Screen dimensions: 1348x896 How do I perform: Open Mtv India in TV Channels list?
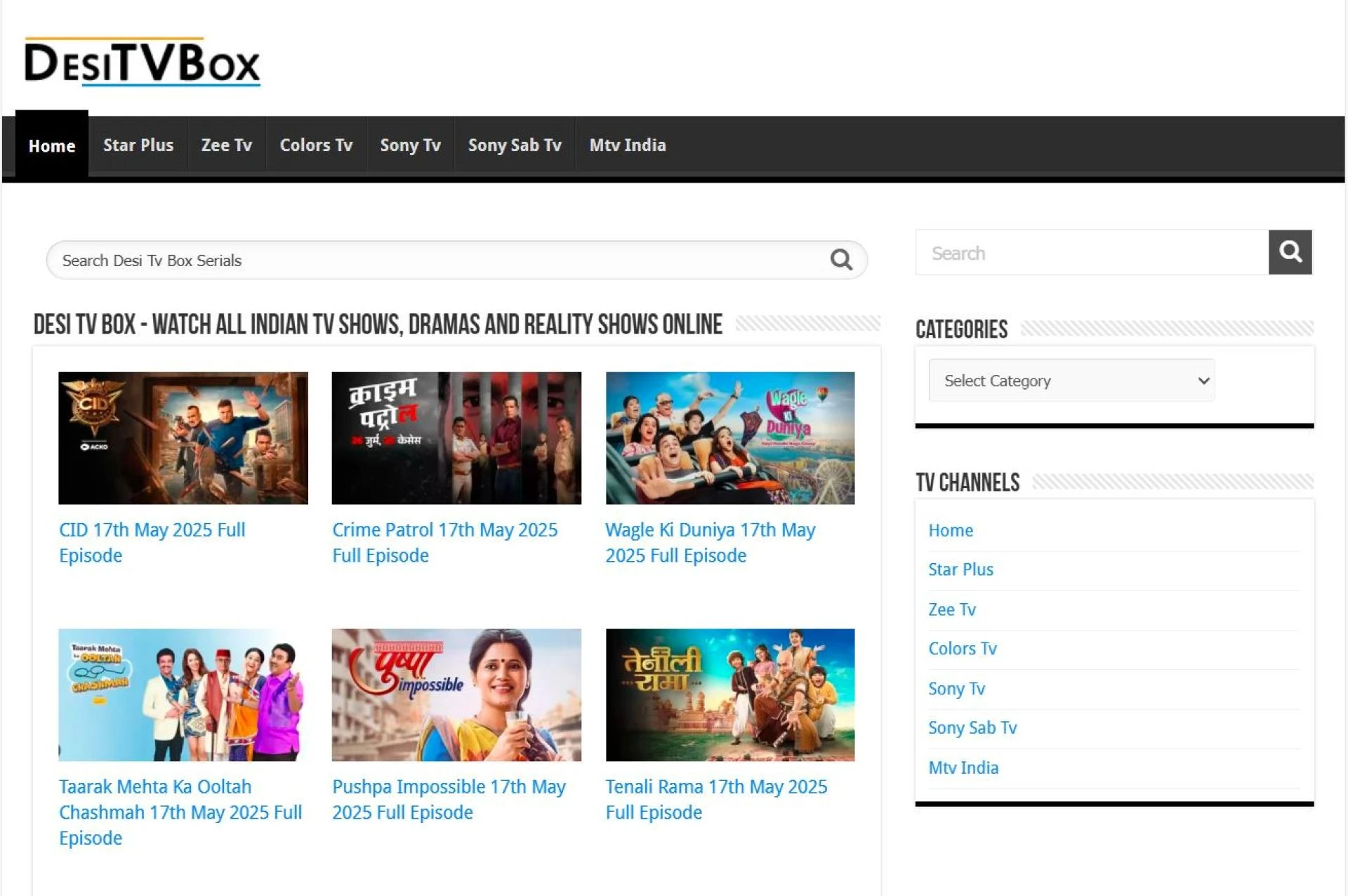[x=963, y=768]
